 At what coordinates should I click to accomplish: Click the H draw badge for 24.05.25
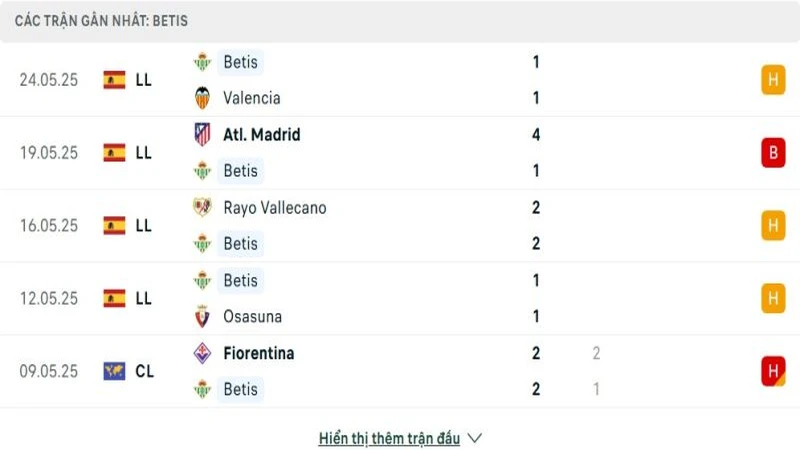tap(772, 80)
